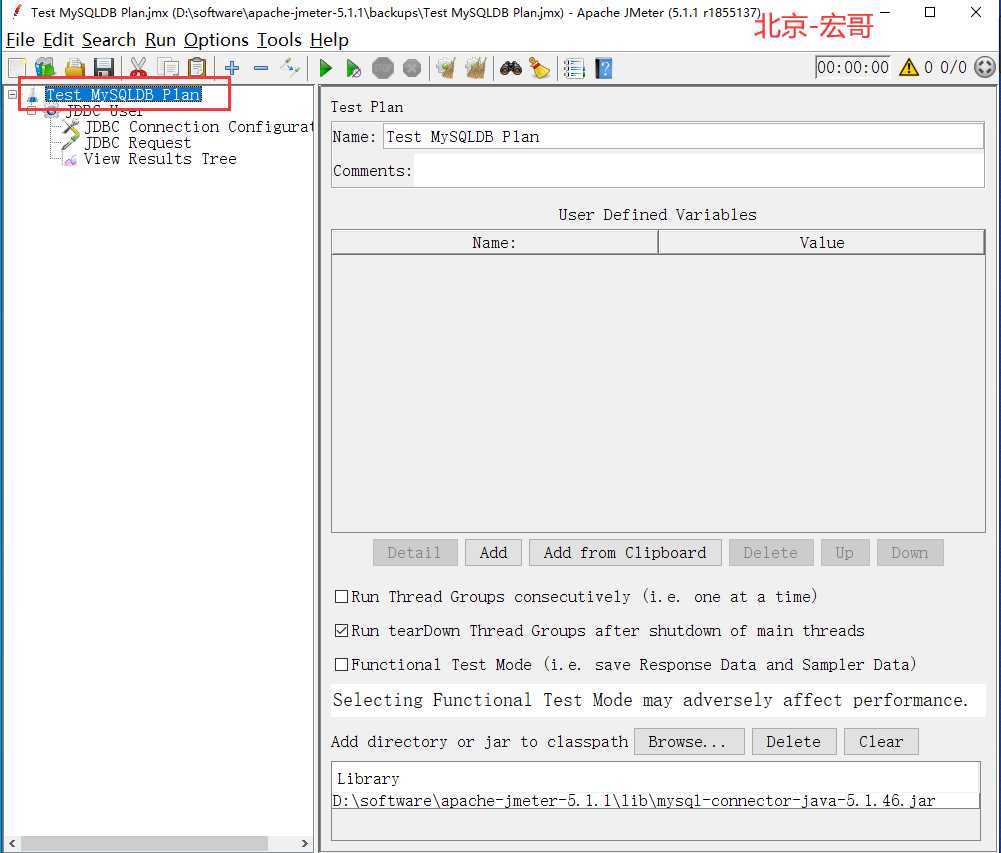The height and width of the screenshot is (853, 1001).
Task: Click the grey Stop icon
Action: [383, 68]
